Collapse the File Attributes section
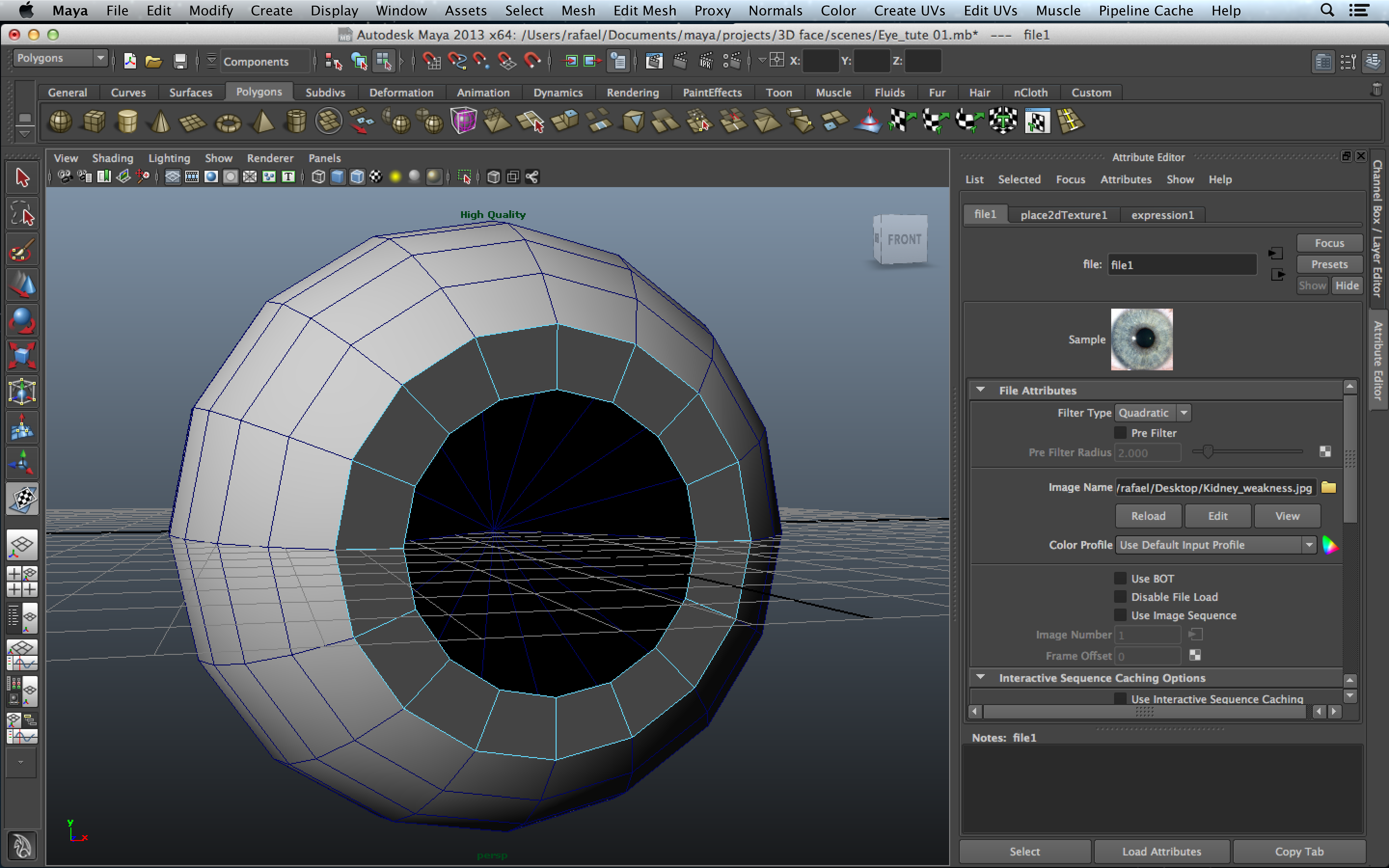Viewport: 1389px width, 868px height. [981, 391]
